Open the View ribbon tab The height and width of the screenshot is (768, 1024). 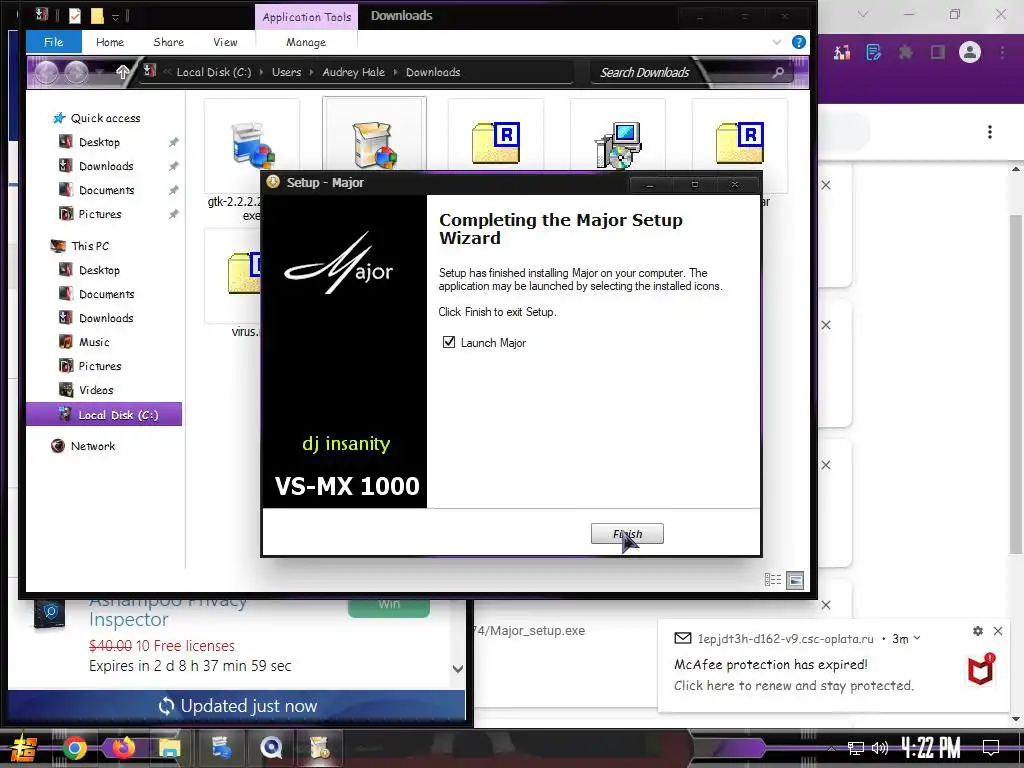pyautogui.click(x=225, y=42)
